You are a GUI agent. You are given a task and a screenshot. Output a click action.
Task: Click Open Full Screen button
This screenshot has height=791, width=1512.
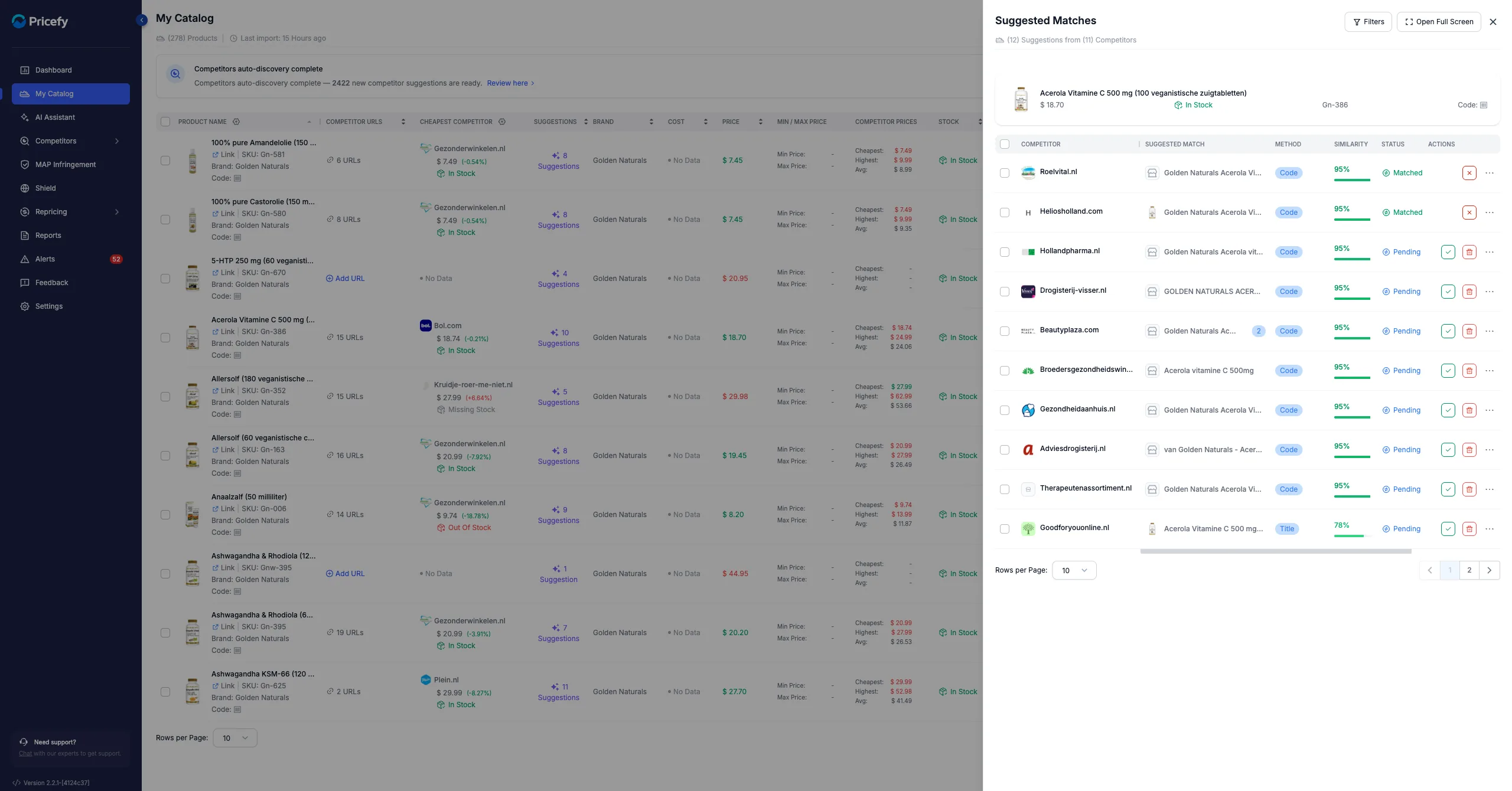[1439, 22]
